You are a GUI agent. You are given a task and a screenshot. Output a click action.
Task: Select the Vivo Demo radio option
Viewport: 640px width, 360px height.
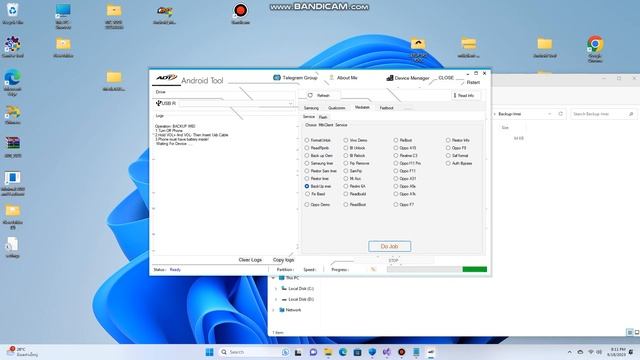(x=346, y=140)
